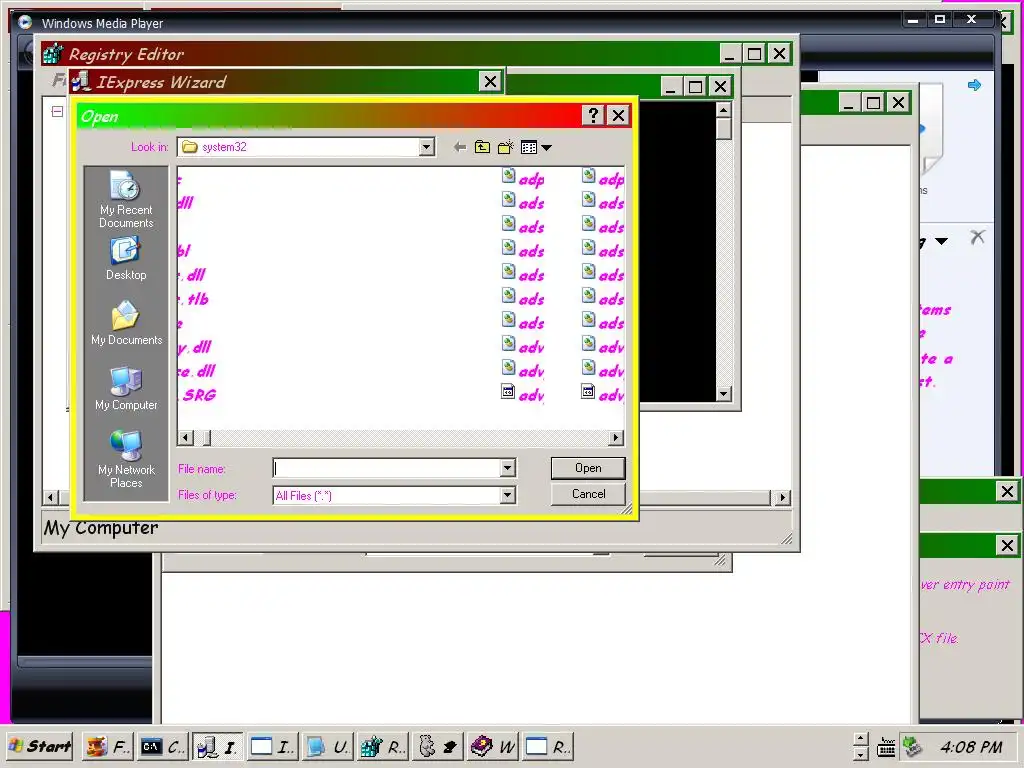Screen dimensions: 1024x768
Task: Click the green network tray icon
Action: (912, 746)
